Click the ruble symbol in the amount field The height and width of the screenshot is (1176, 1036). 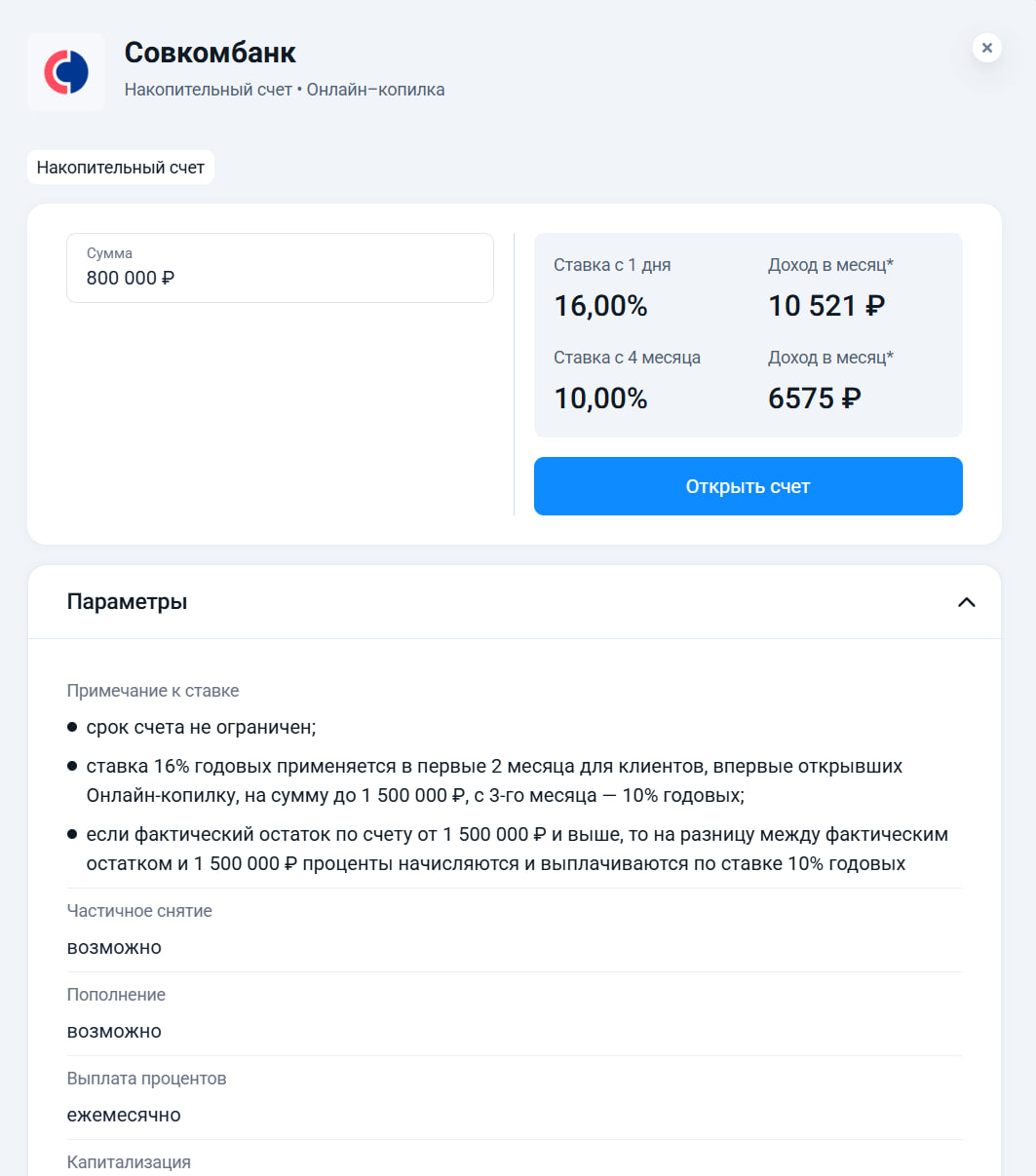(167, 280)
